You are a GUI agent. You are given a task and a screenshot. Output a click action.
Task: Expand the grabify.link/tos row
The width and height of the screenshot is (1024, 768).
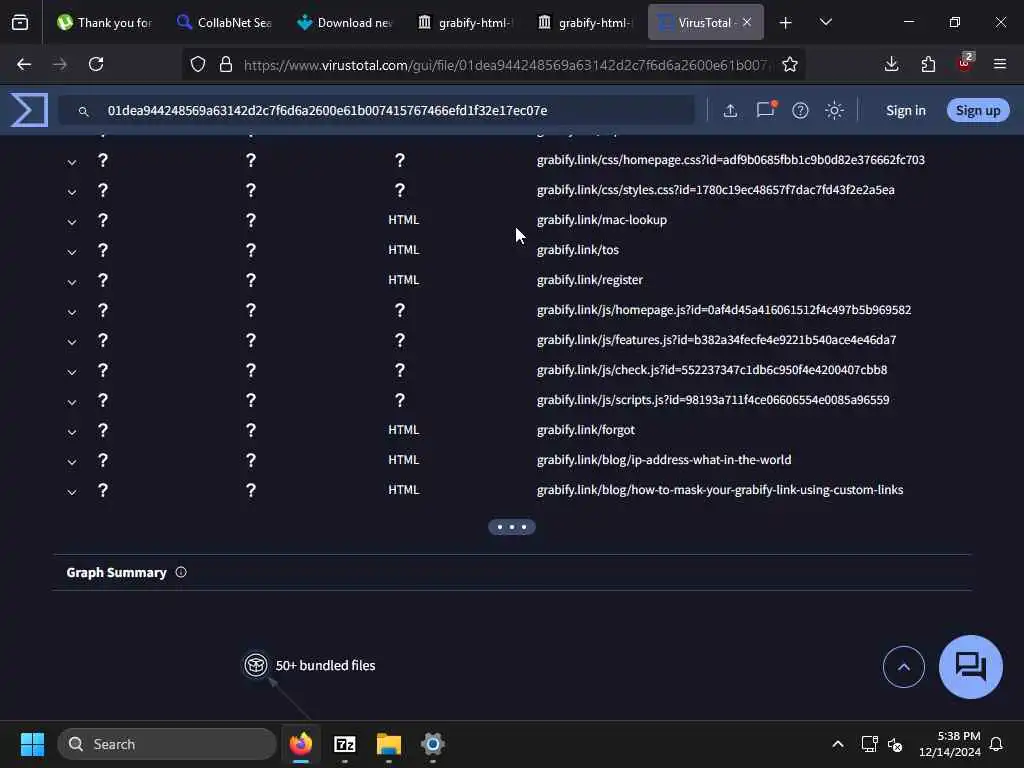pyautogui.click(x=72, y=251)
